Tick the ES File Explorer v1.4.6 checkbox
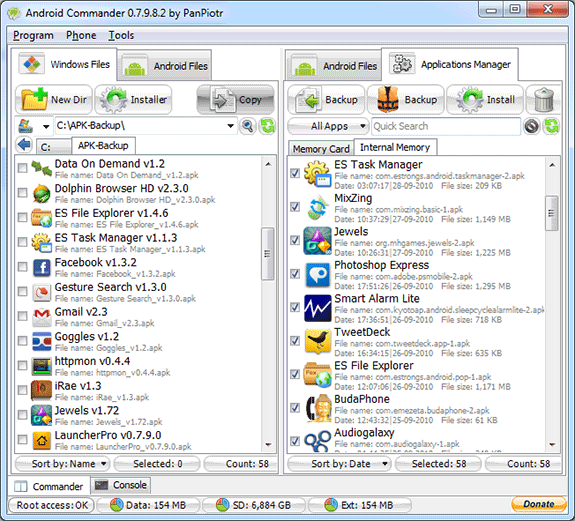This screenshot has width=575, height=521. point(23,217)
